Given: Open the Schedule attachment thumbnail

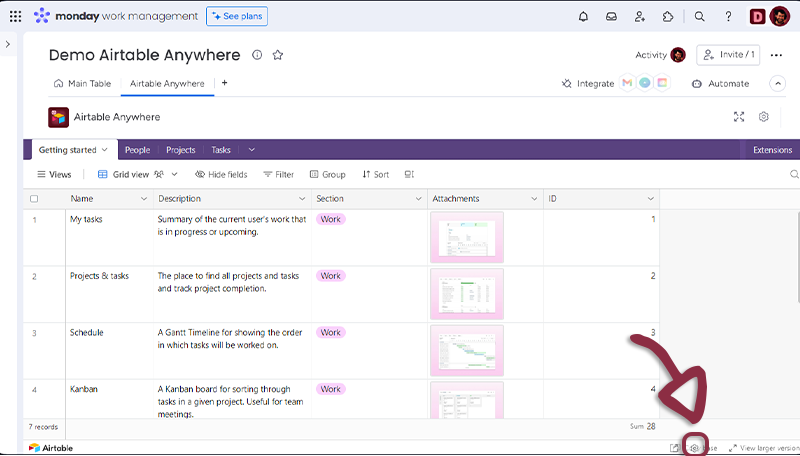Looking at the screenshot, I should point(467,350).
